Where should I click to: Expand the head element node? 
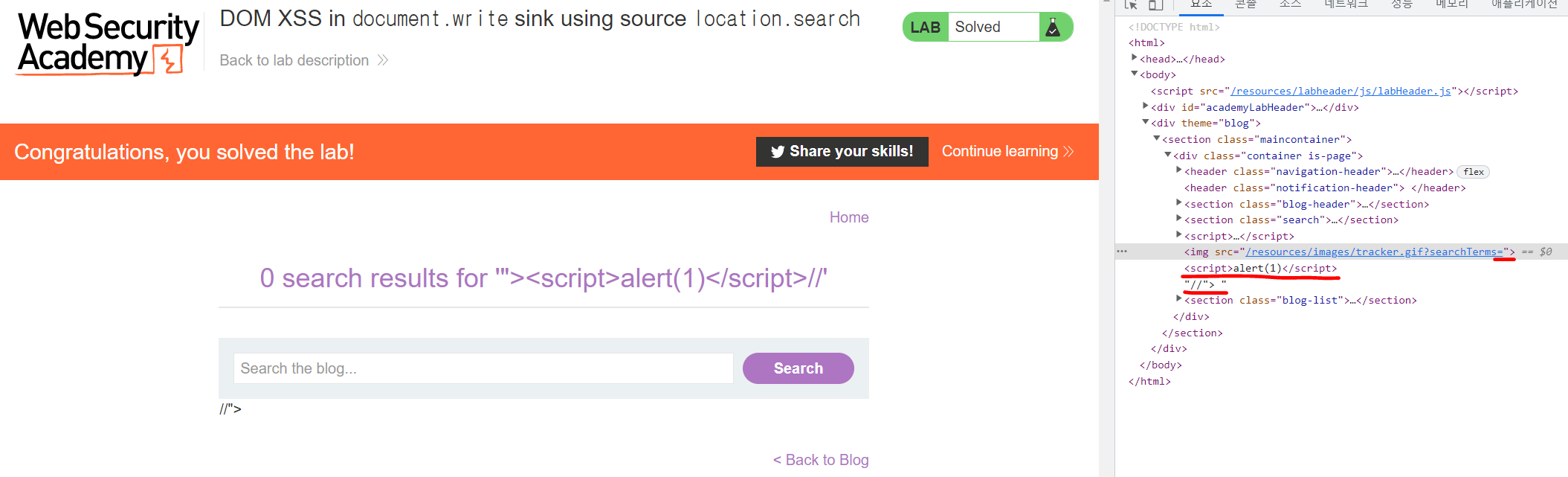tap(1135, 58)
